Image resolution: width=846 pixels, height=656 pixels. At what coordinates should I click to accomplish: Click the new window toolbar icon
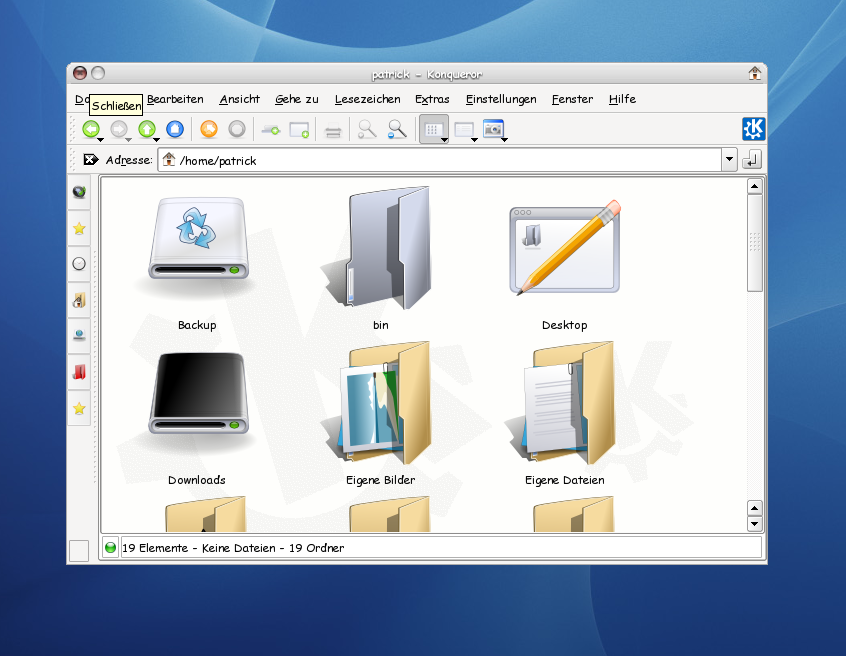299,129
